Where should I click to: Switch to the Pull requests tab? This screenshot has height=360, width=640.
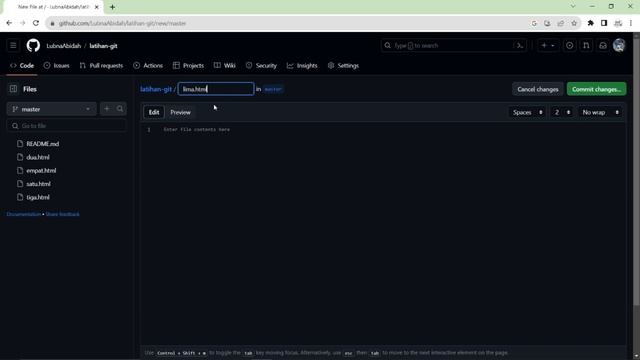click(x=101, y=66)
